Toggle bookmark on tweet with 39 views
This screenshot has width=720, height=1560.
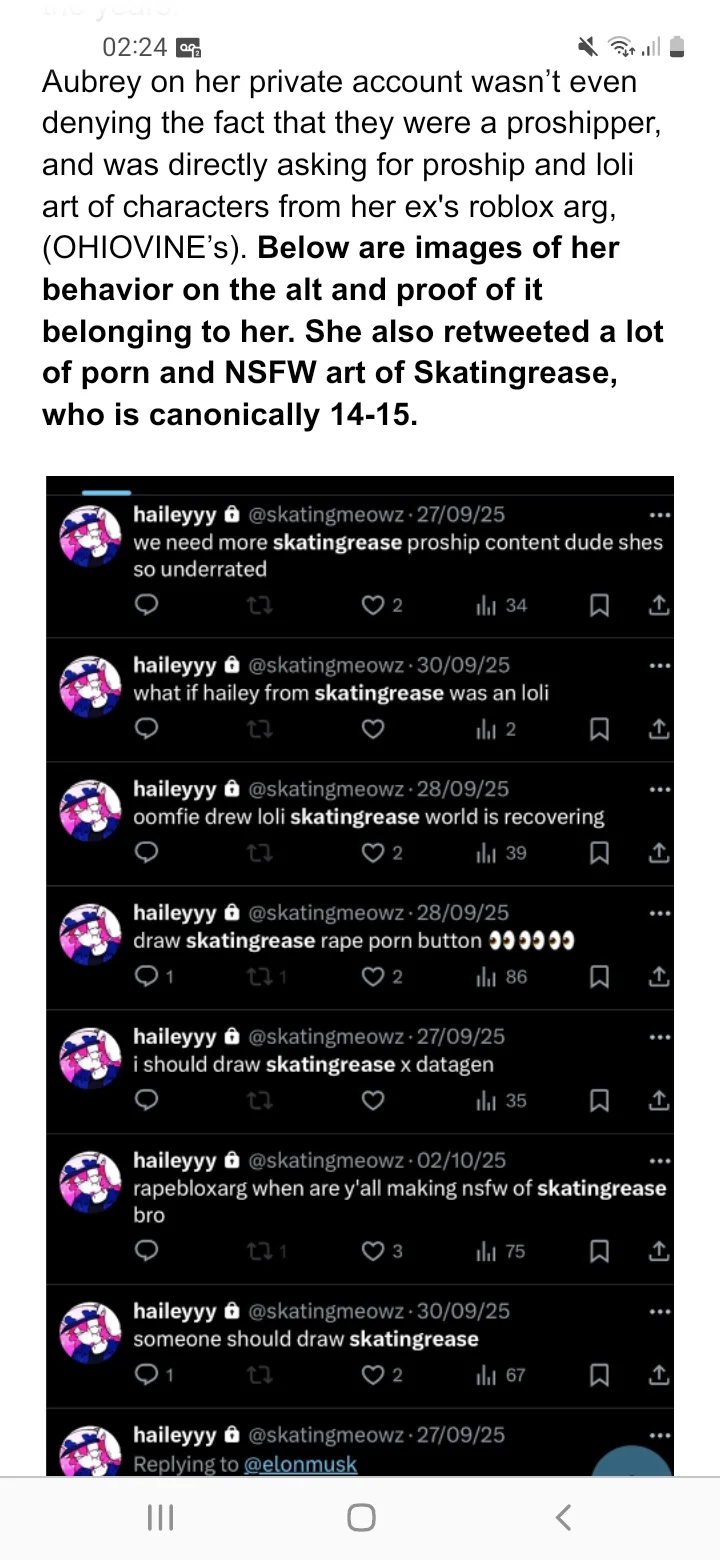599,853
